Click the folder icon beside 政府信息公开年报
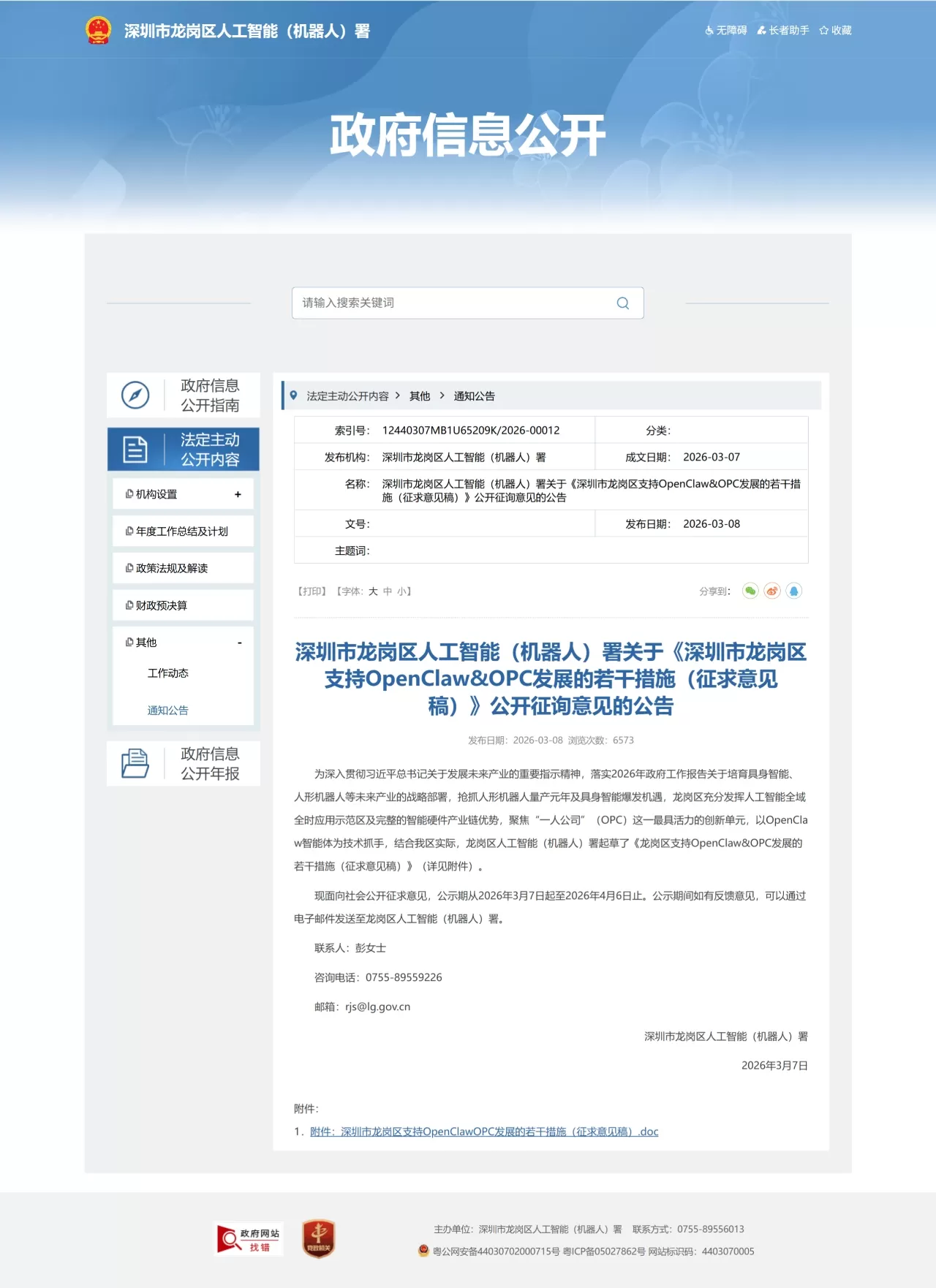Image resolution: width=936 pixels, height=1288 pixels. click(135, 764)
